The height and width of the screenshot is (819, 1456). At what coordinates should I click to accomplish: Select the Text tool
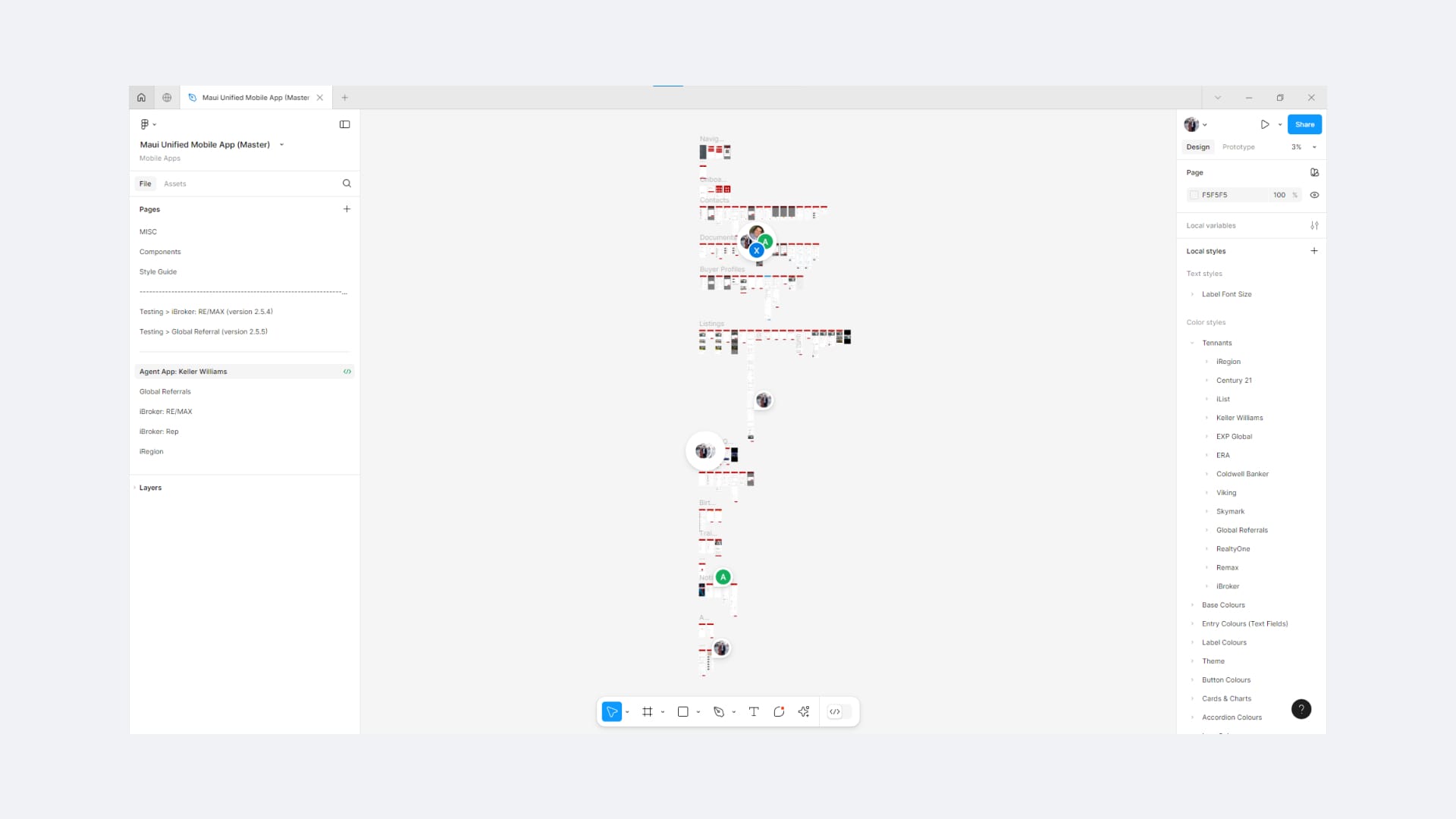[x=753, y=711]
